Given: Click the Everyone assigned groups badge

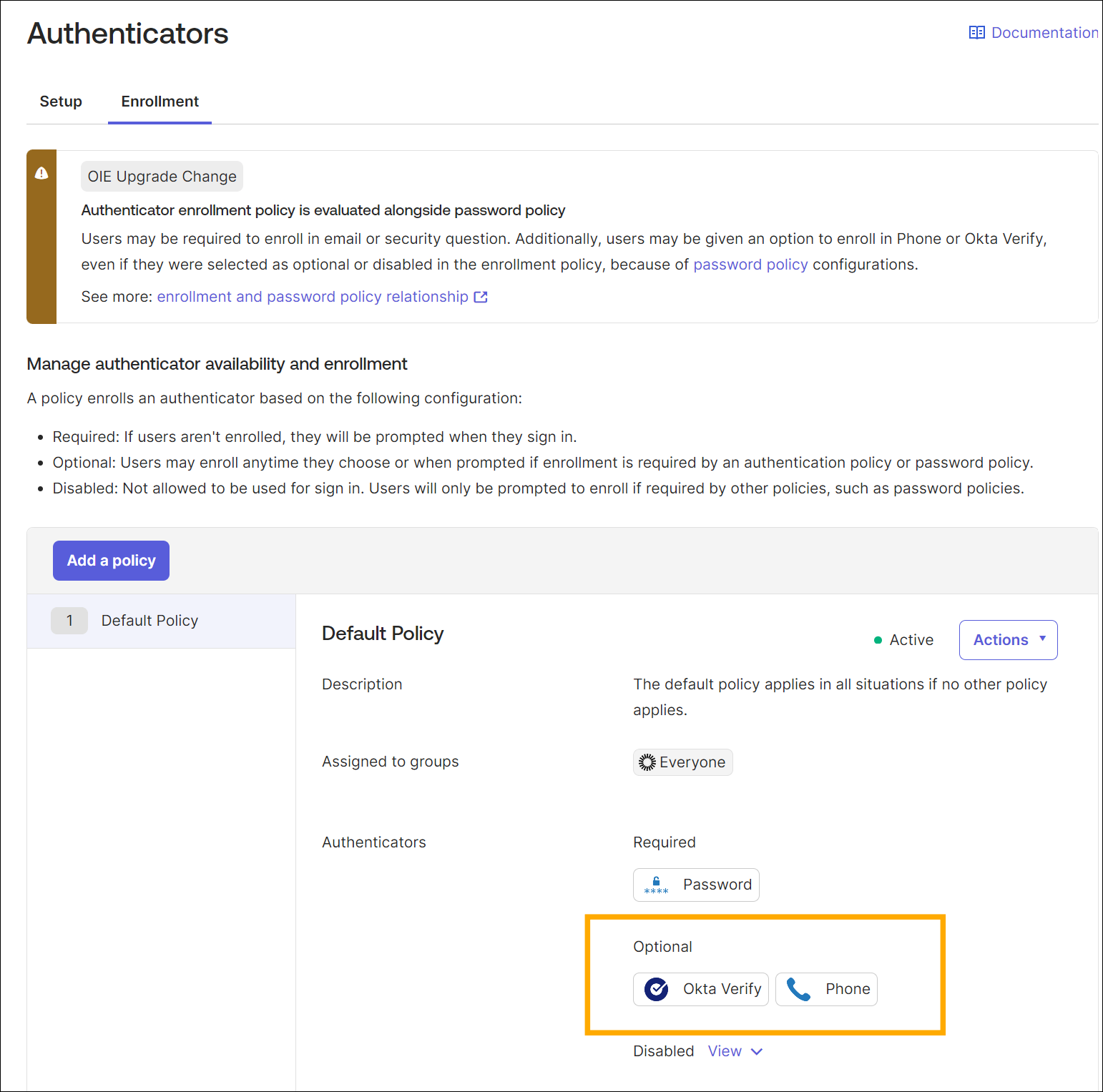Looking at the screenshot, I should 682,762.
